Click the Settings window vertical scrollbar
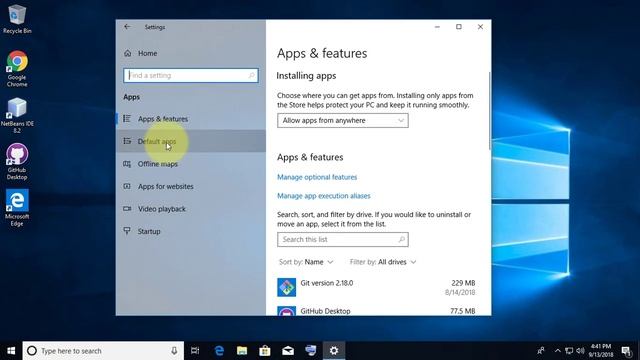This screenshot has height=360, width=640. point(489,111)
